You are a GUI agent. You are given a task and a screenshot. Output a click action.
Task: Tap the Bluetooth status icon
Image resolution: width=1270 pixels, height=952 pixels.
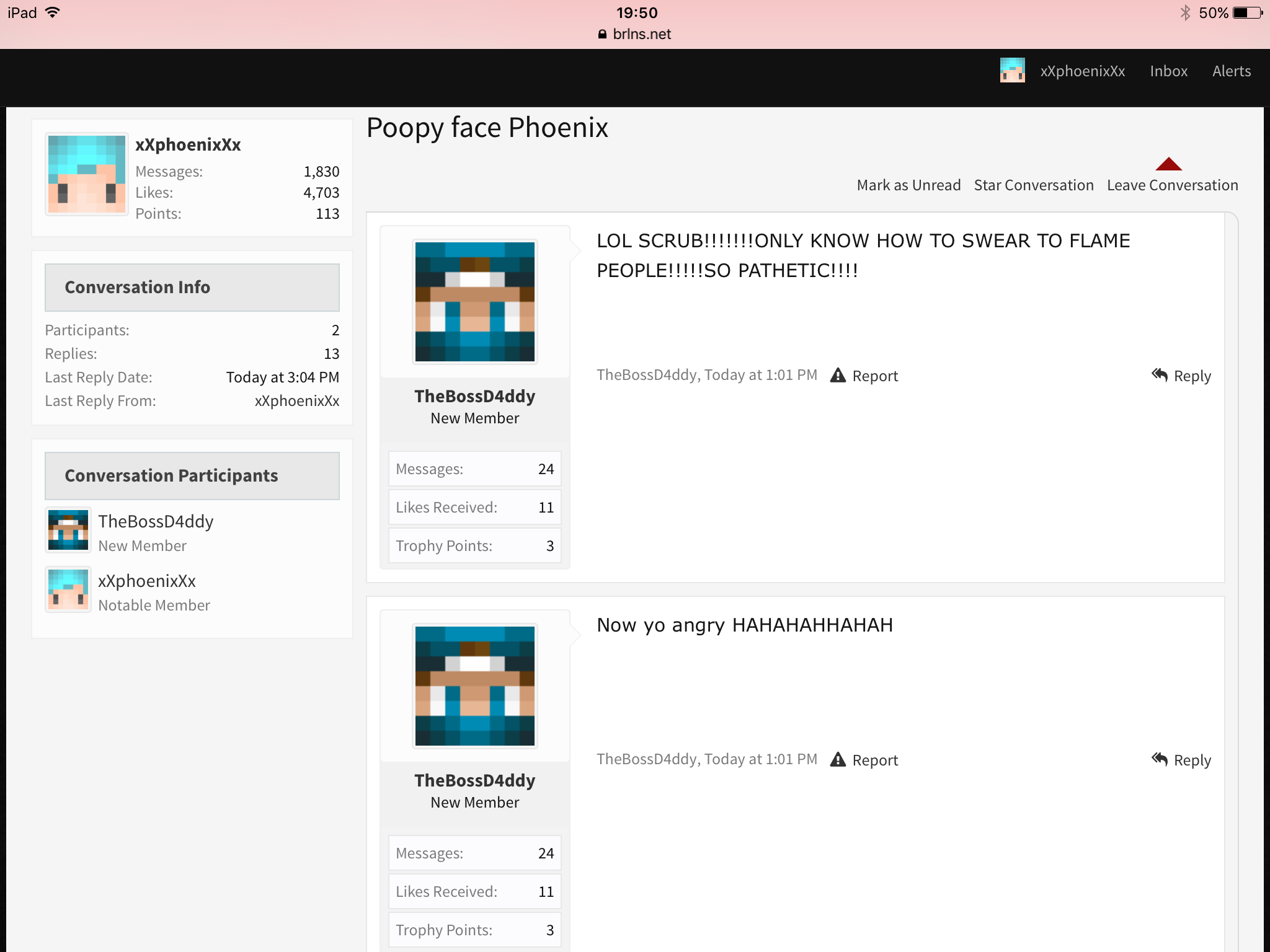[1185, 13]
